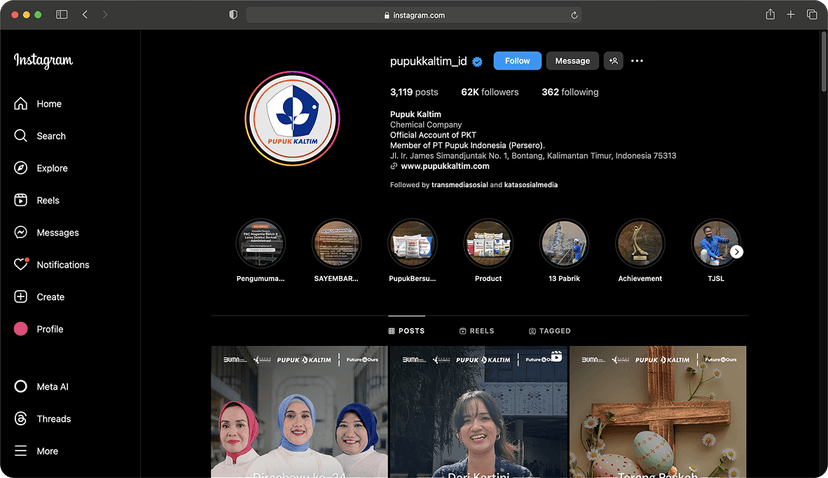Open the PupukBersu... story highlight
The width and height of the screenshot is (828, 478).
pyautogui.click(x=412, y=244)
